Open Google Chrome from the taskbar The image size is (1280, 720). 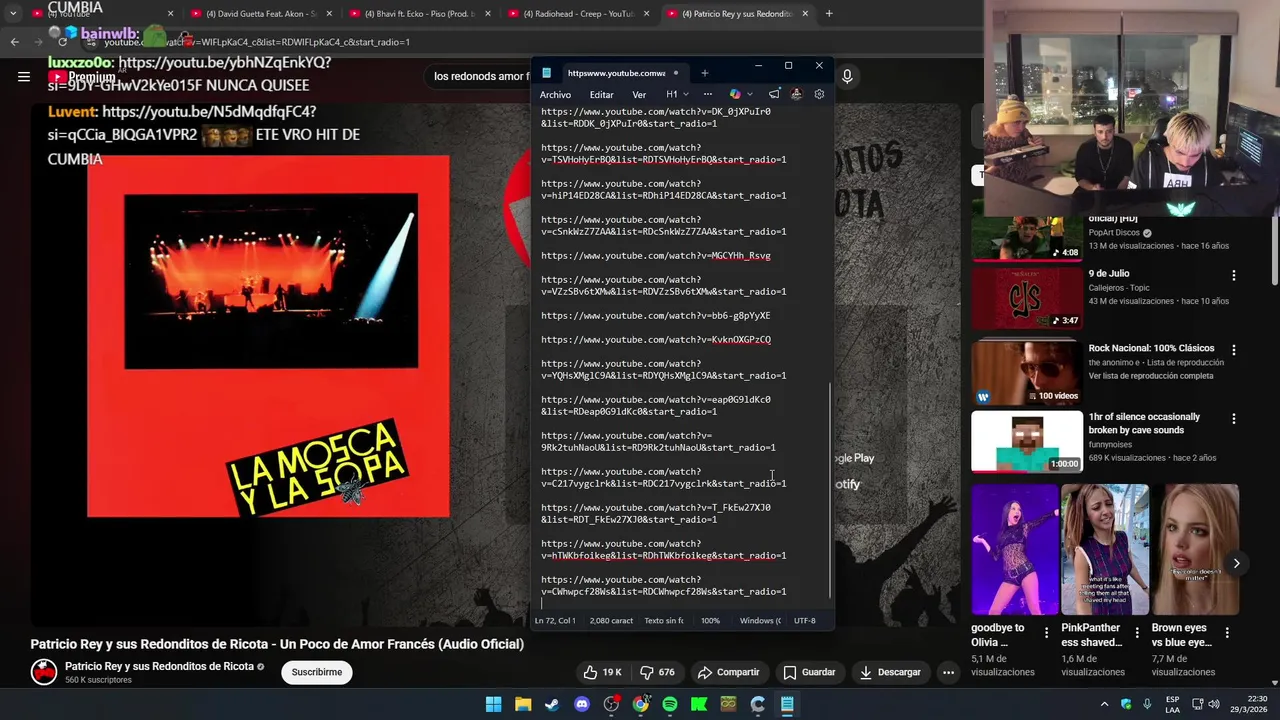pos(641,704)
